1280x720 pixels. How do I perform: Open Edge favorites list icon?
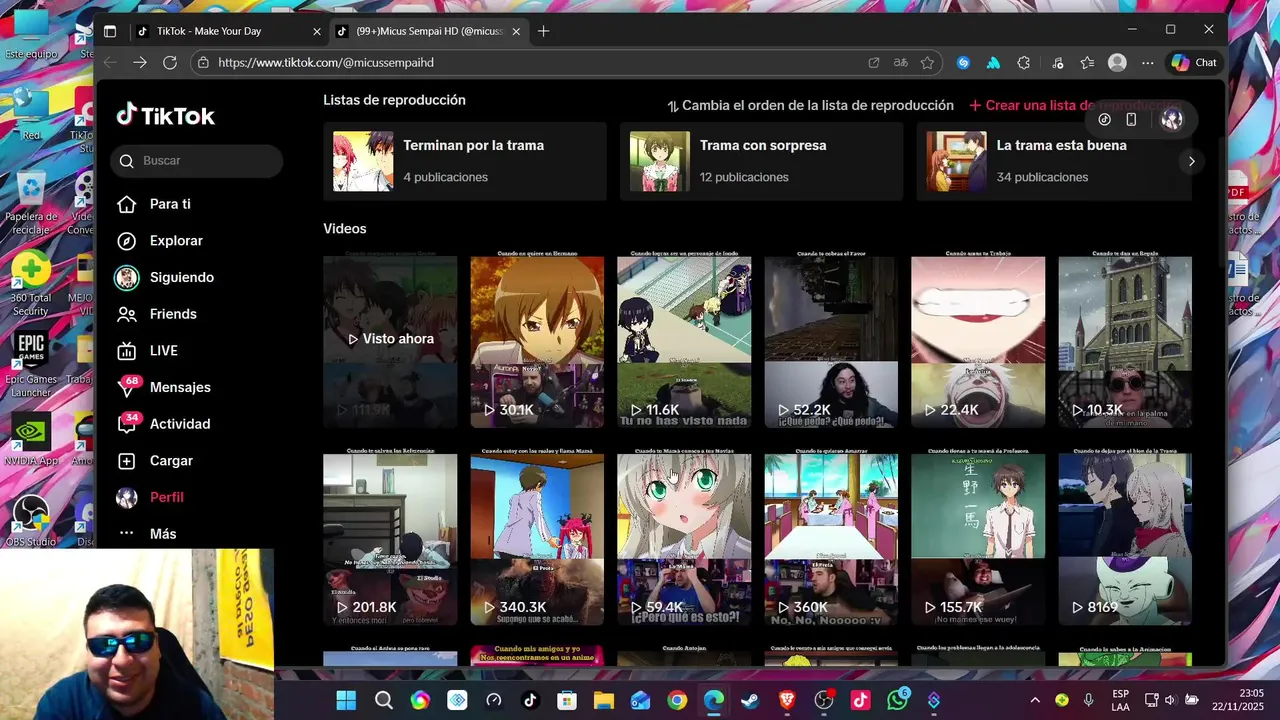tap(1087, 62)
